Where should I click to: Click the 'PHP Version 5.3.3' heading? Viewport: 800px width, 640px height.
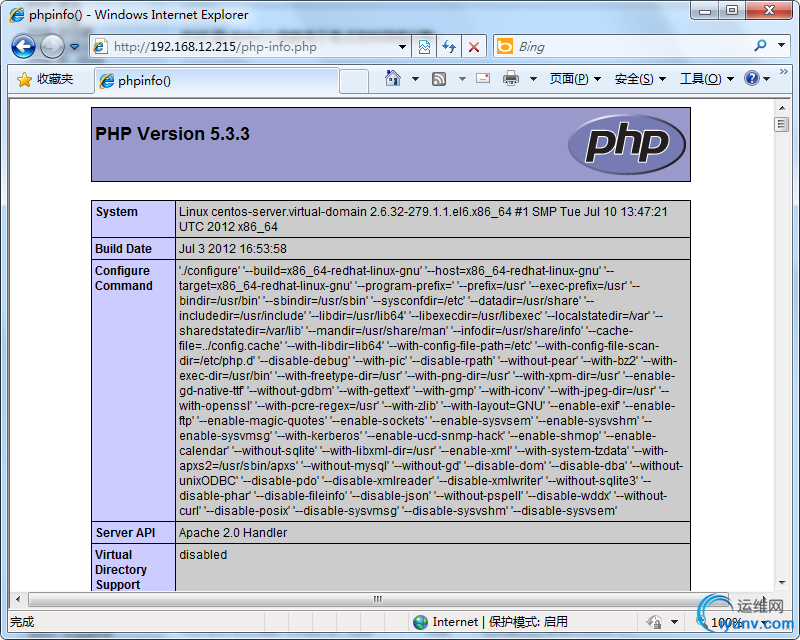point(172,134)
